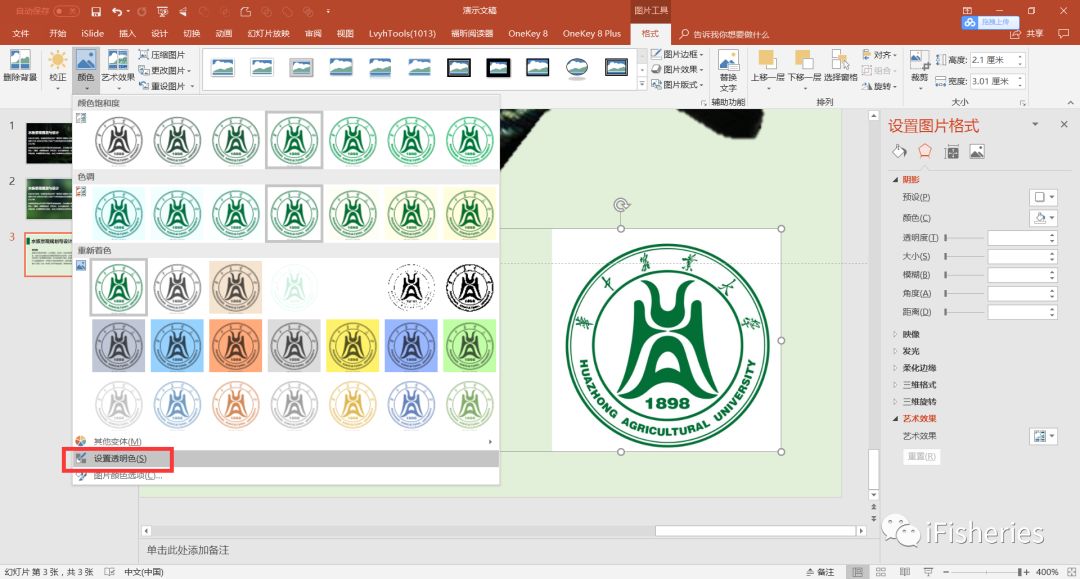The height and width of the screenshot is (579, 1080).
Task: Click the comments icon next to 共享
Action: pyautogui.click(x=1063, y=33)
